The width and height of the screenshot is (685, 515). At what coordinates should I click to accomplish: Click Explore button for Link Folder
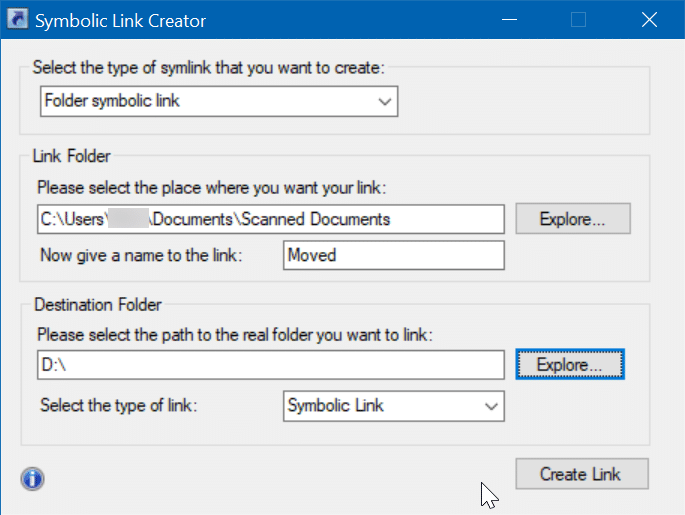(x=573, y=218)
